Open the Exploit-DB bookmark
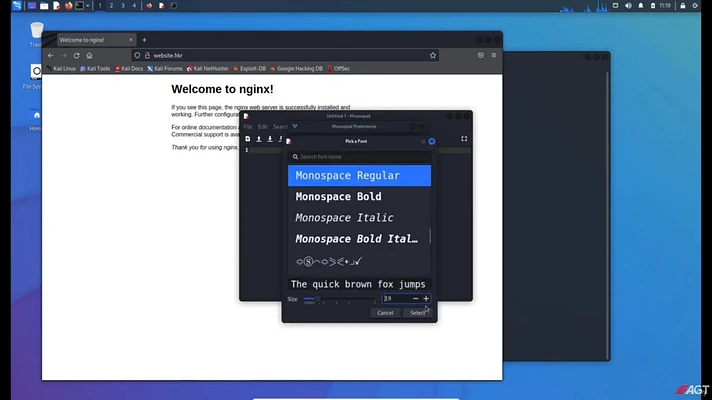The width and height of the screenshot is (712, 400). tap(249, 69)
